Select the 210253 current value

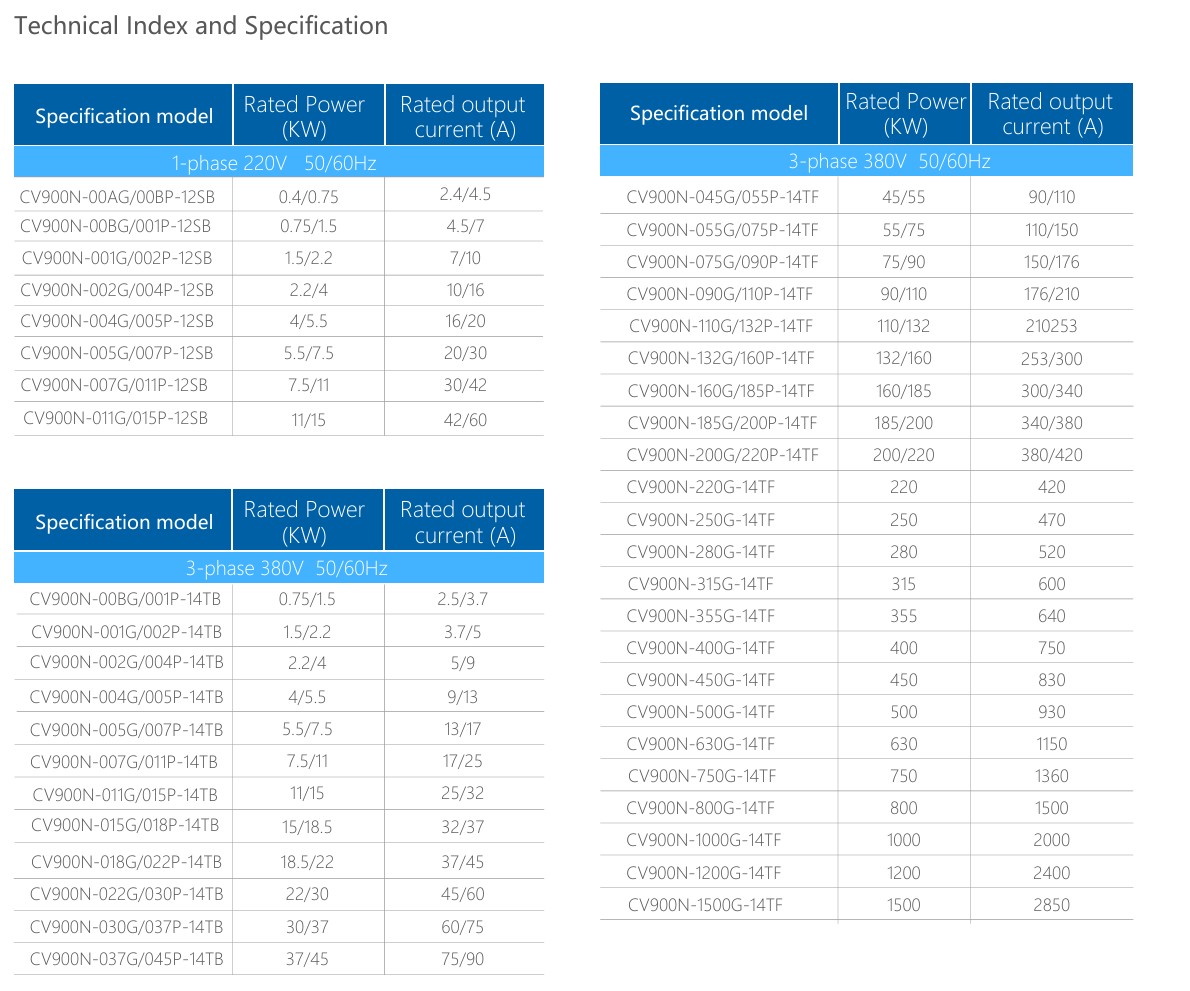(1051, 326)
